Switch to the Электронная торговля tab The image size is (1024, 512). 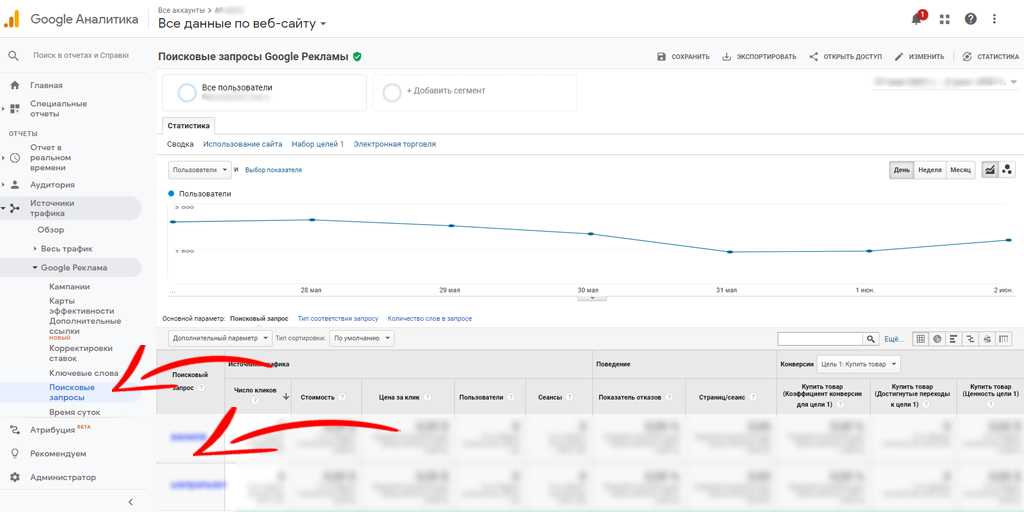(394, 144)
